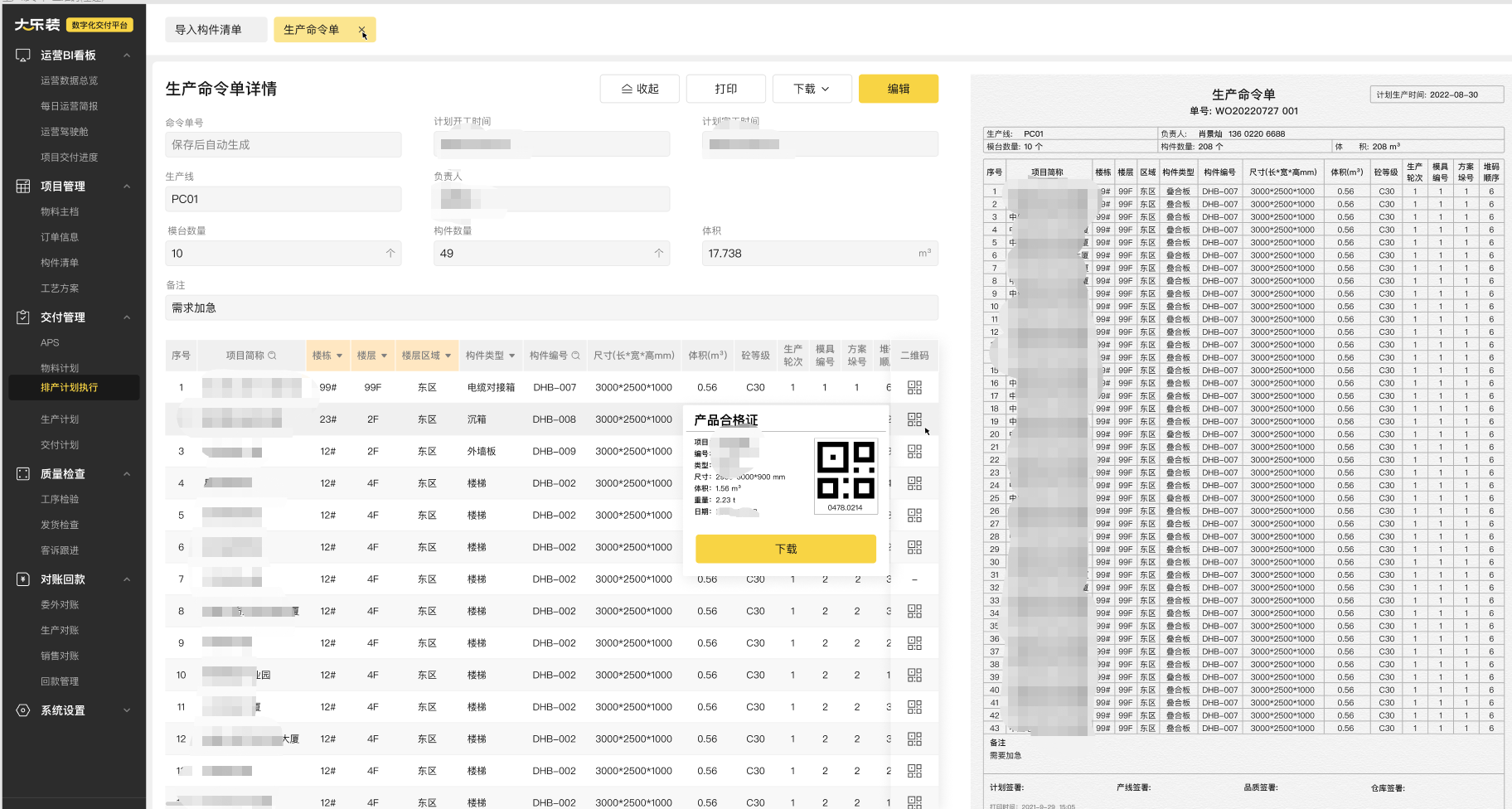Open 生产计划 in sidebar
The height and width of the screenshot is (809, 1512).
[x=60, y=419]
